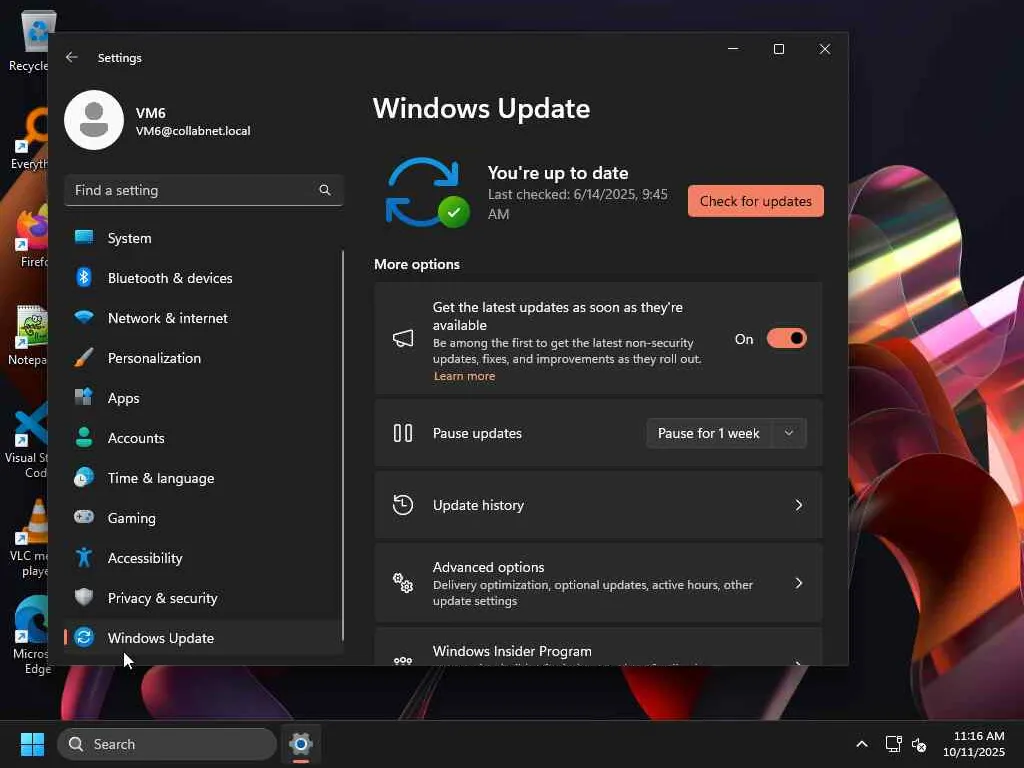Screen dimensions: 1024x768
Task: Open Update history chevron
Action: [x=799, y=505]
